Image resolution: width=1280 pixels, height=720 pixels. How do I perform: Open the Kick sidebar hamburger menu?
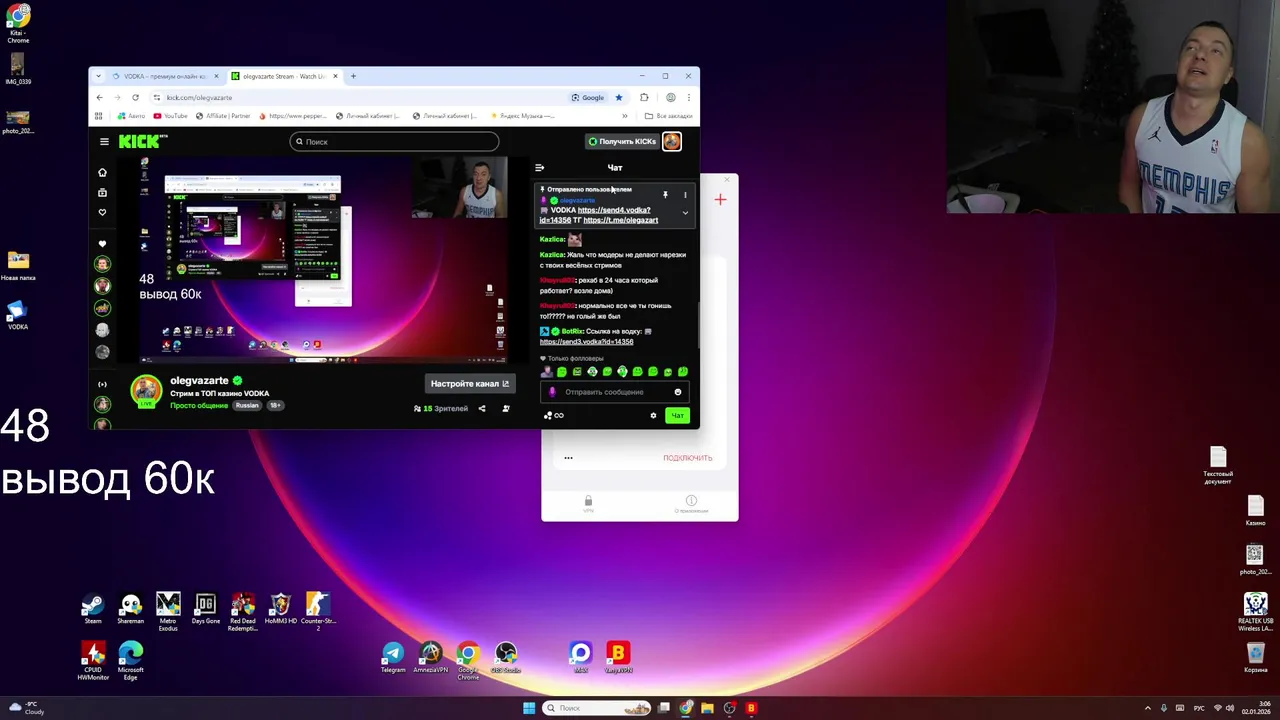[104, 141]
